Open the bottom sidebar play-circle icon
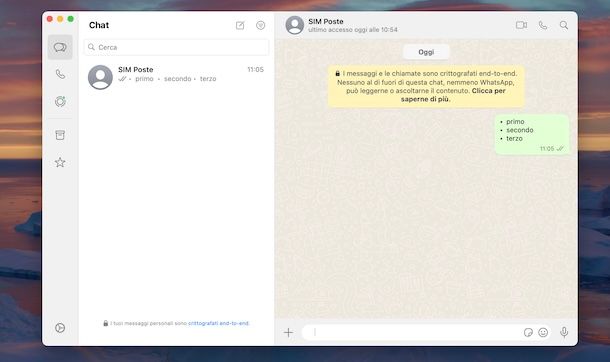 (60, 328)
